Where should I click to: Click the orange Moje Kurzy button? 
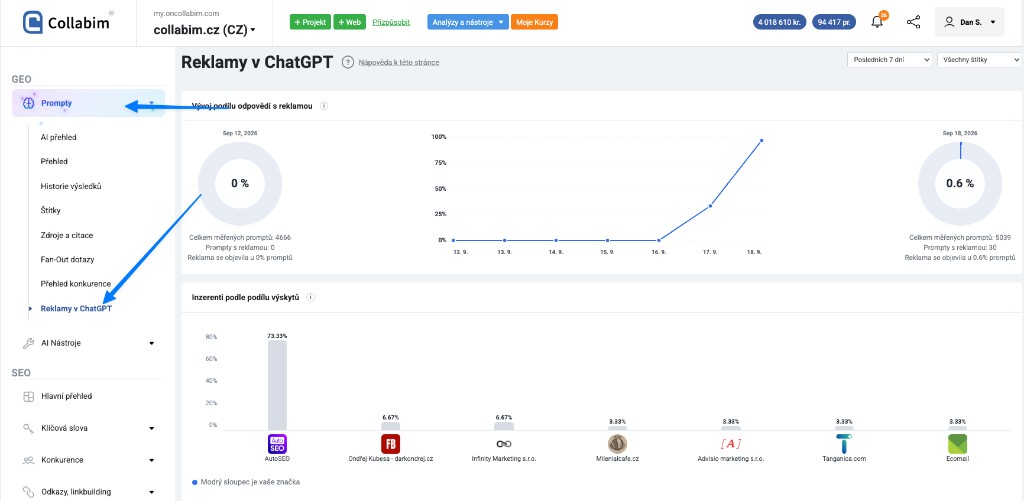pyautogui.click(x=534, y=22)
